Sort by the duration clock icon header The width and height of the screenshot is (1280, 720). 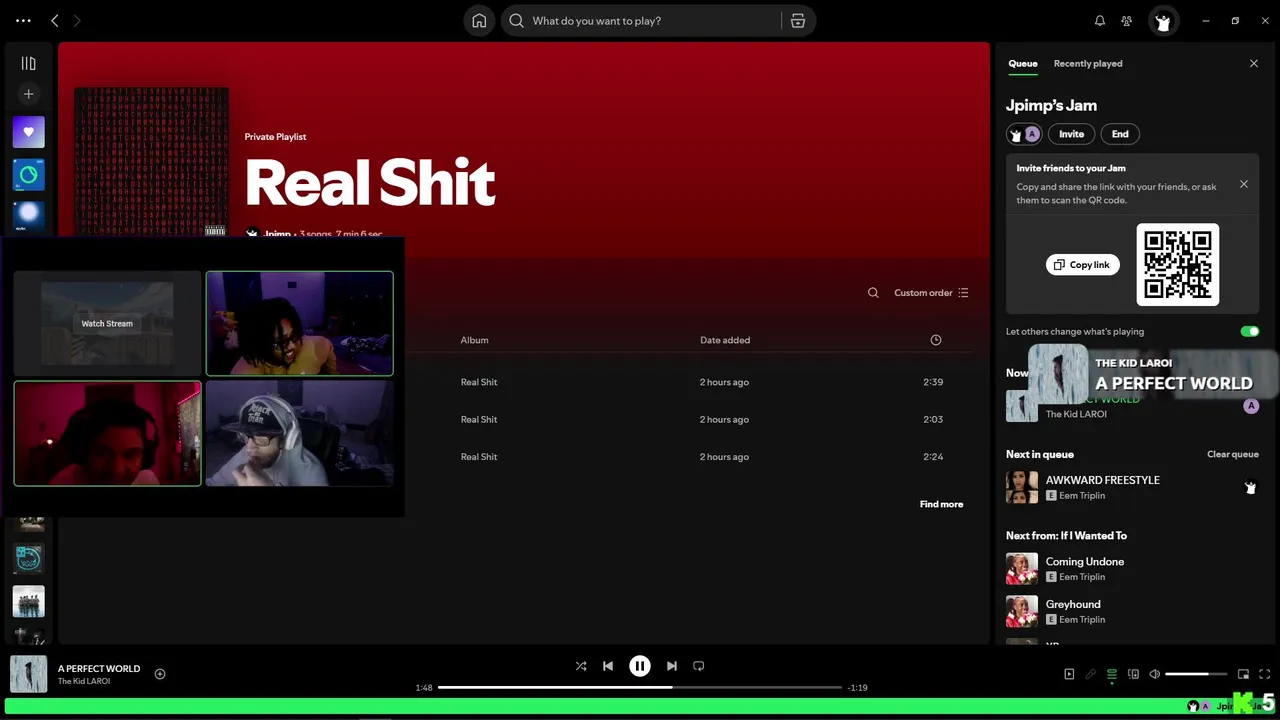[x=936, y=340]
